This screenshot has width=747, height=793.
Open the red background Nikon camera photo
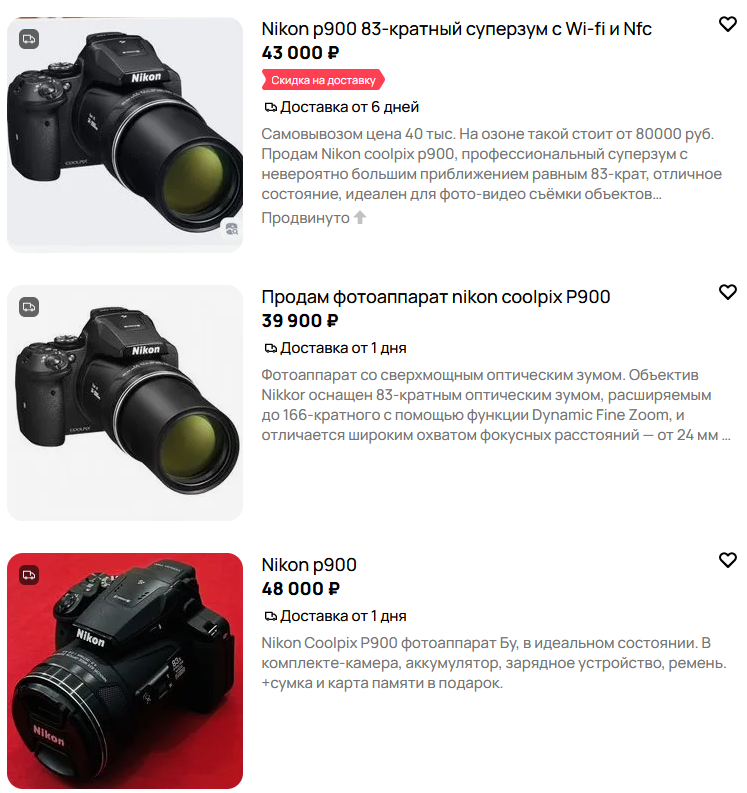pyautogui.click(x=125, y=671)
